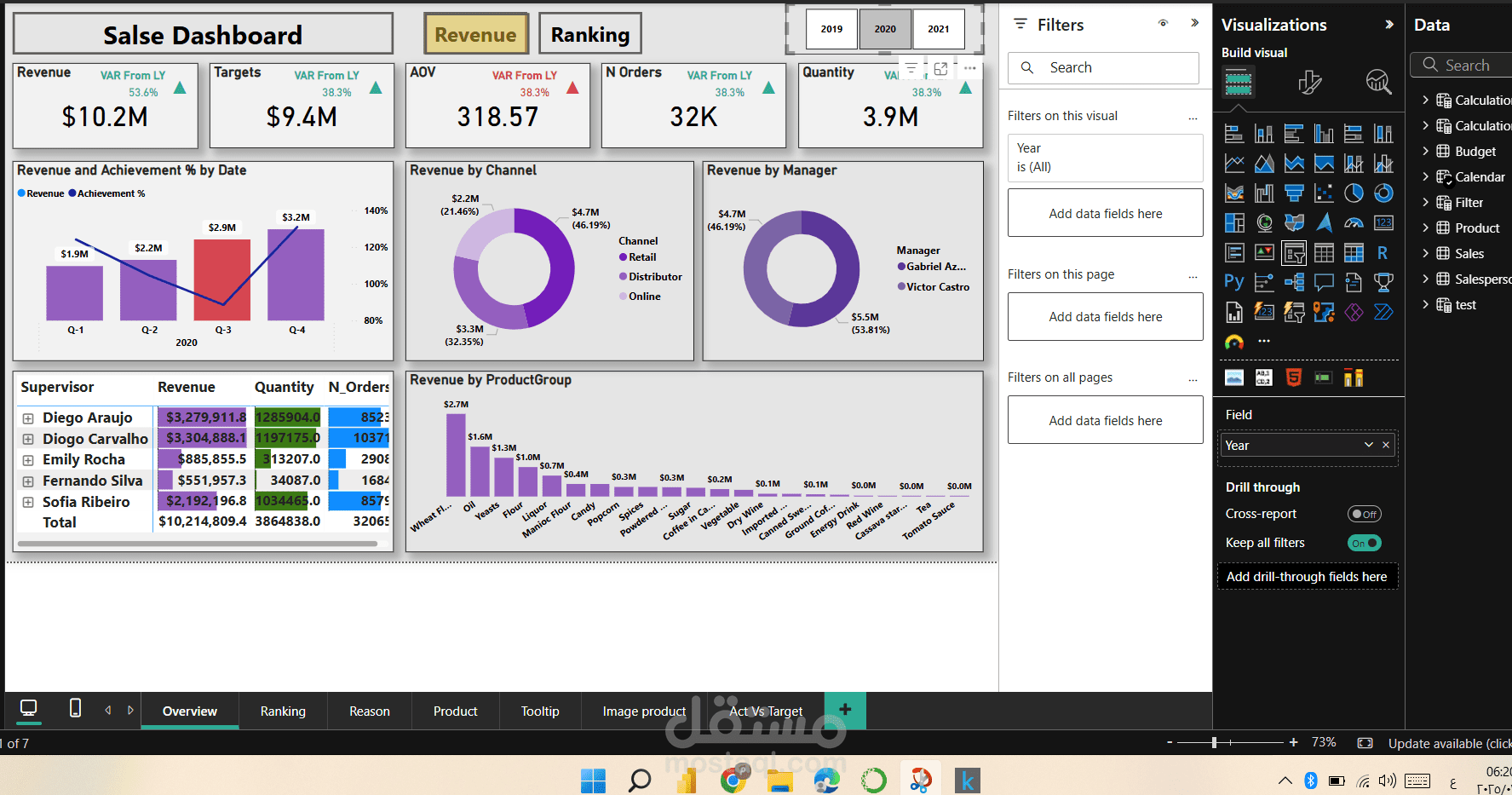Select the gauge visual type
The height and width of the screenshot is (795, 1512).
click(x=1354, y=223)
